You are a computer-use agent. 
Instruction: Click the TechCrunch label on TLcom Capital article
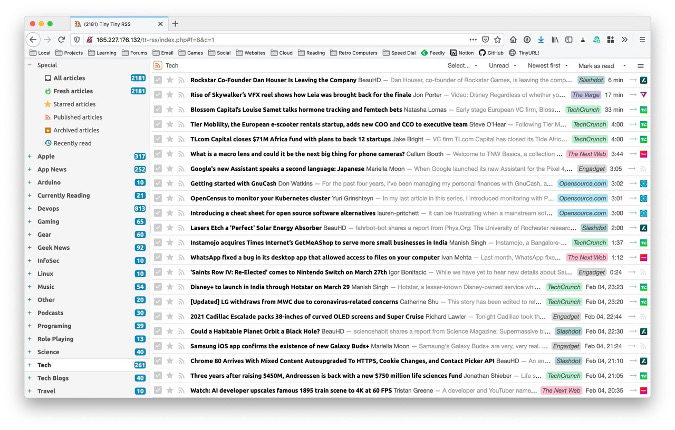tap(587, 139)
